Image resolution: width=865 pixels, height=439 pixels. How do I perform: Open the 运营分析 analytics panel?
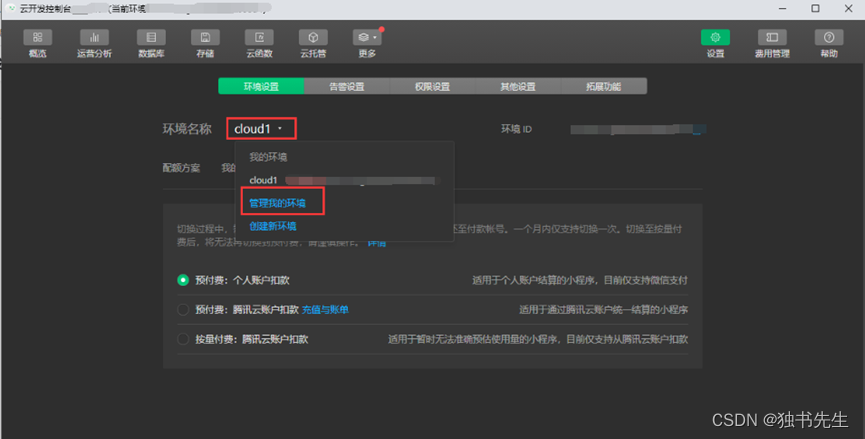coord(94,44)
